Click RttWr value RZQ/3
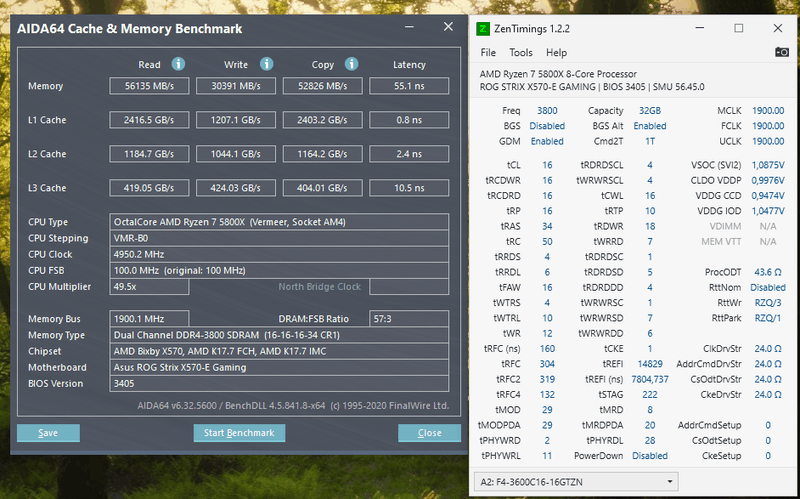The height and width of the screenshot is (499, 800). [x=768, y=303]
